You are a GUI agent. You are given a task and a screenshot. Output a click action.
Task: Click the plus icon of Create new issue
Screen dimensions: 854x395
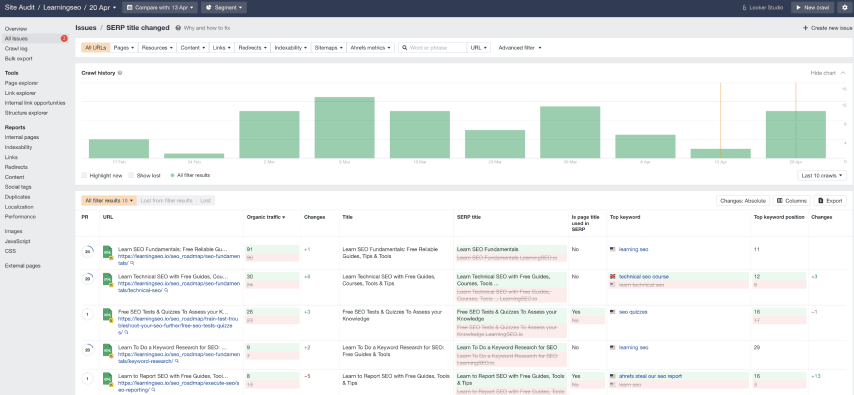point(806,28)
